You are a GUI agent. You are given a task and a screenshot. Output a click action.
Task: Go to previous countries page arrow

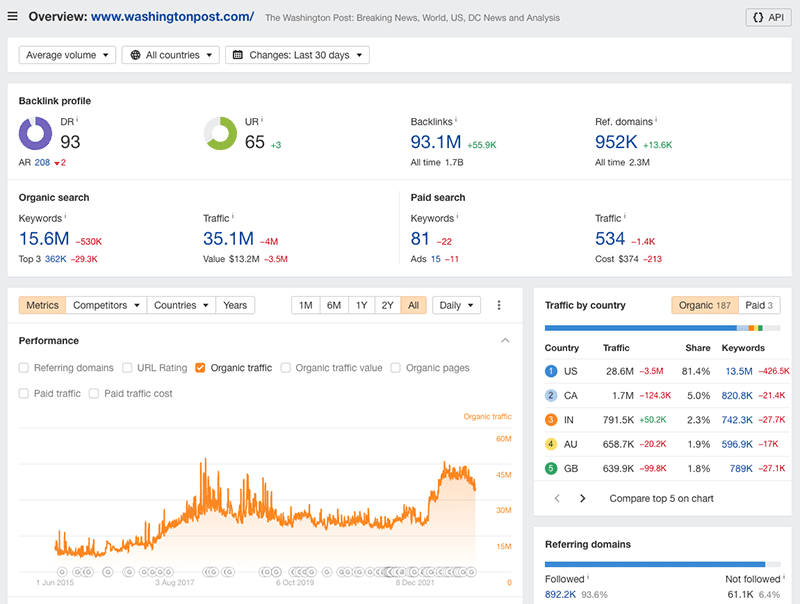pyautogui.click(x=557, y=498)
